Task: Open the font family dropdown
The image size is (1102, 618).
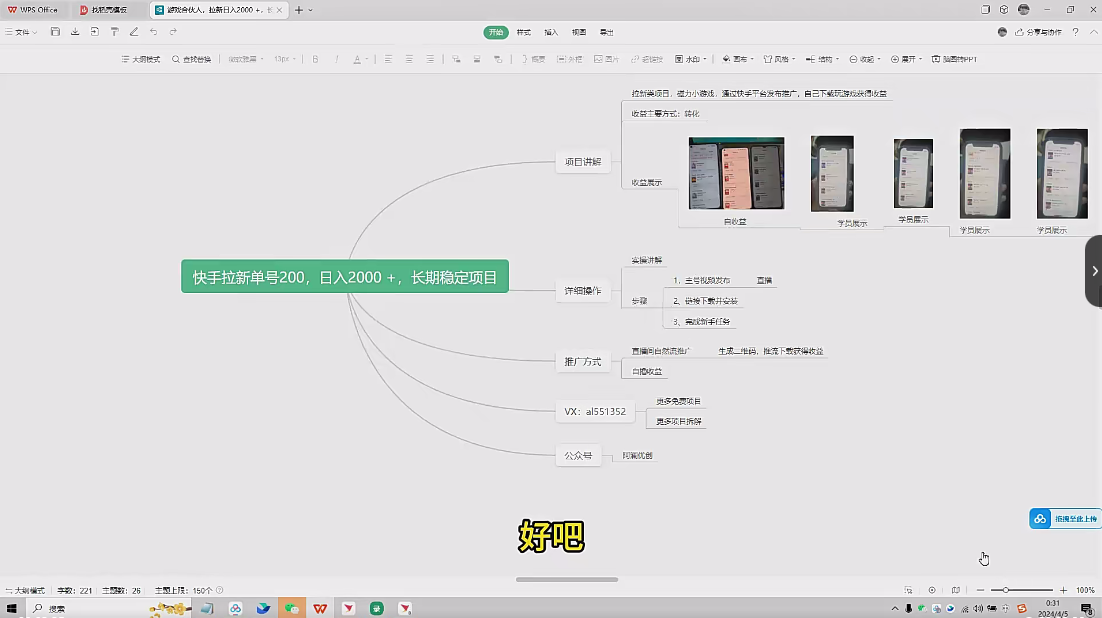Action: click(245, 59)
